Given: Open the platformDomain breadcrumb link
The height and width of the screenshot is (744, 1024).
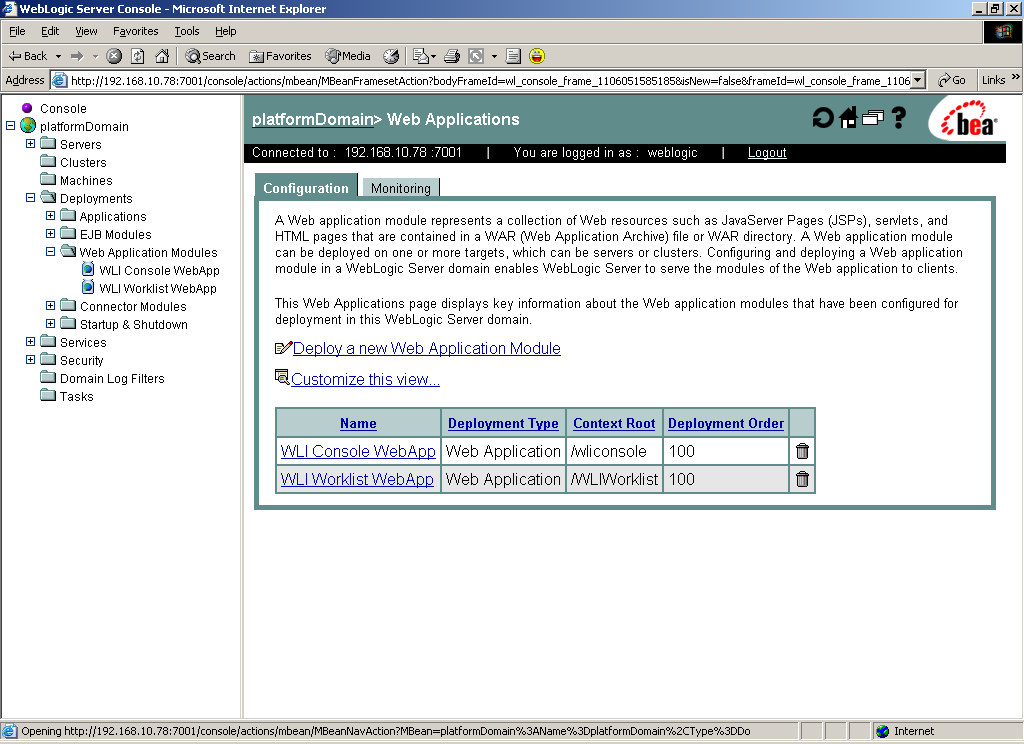Looking at the screenshot, I should pos(312,120).
